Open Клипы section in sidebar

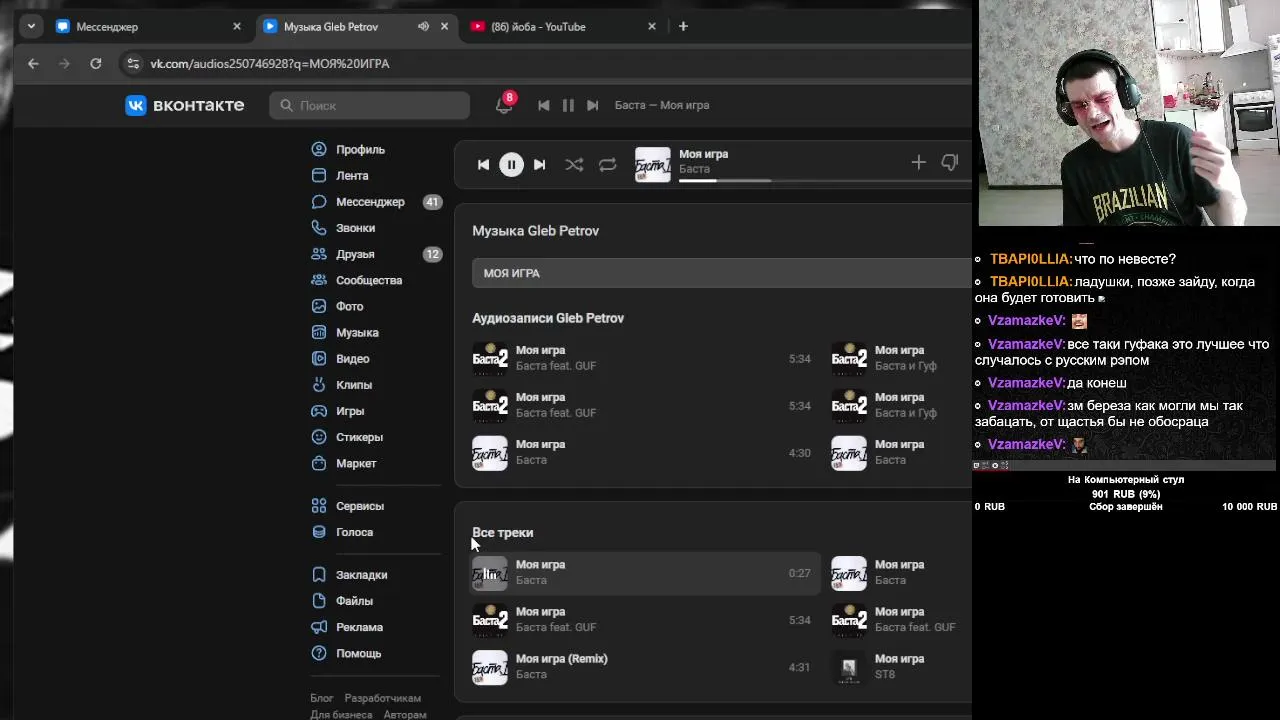[x=354, y=385]
